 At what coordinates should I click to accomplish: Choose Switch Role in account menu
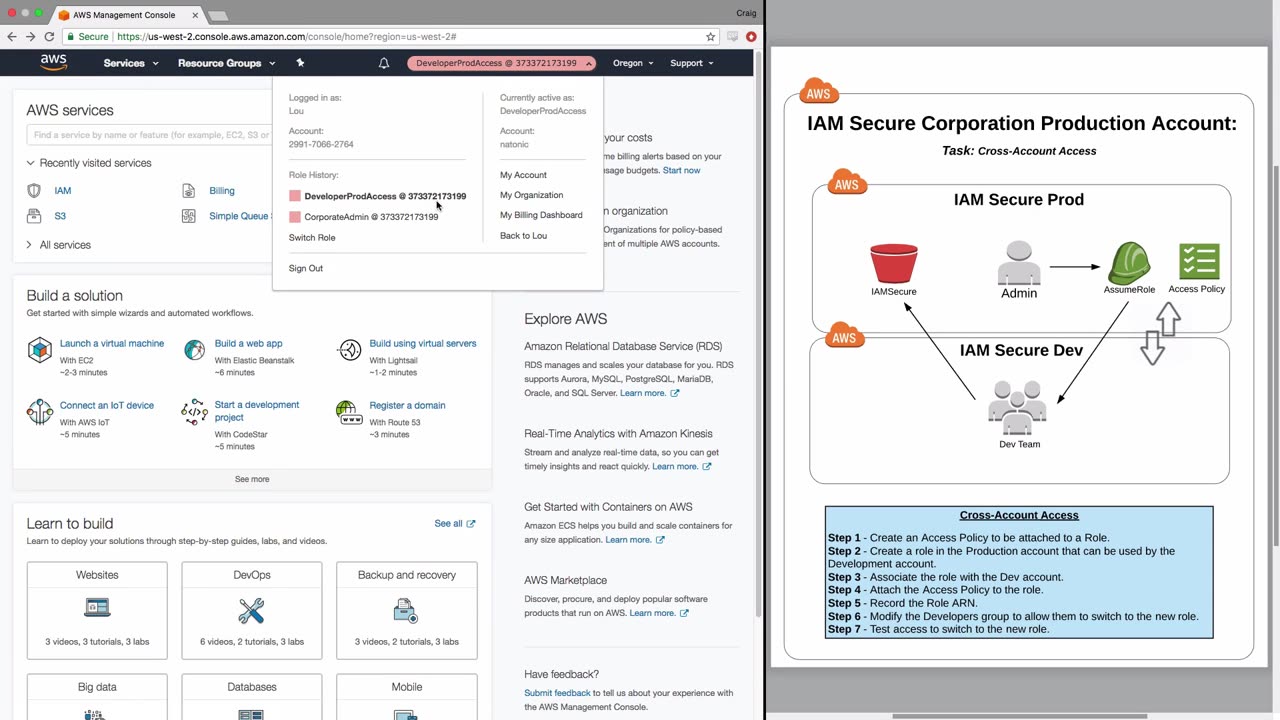312,238
